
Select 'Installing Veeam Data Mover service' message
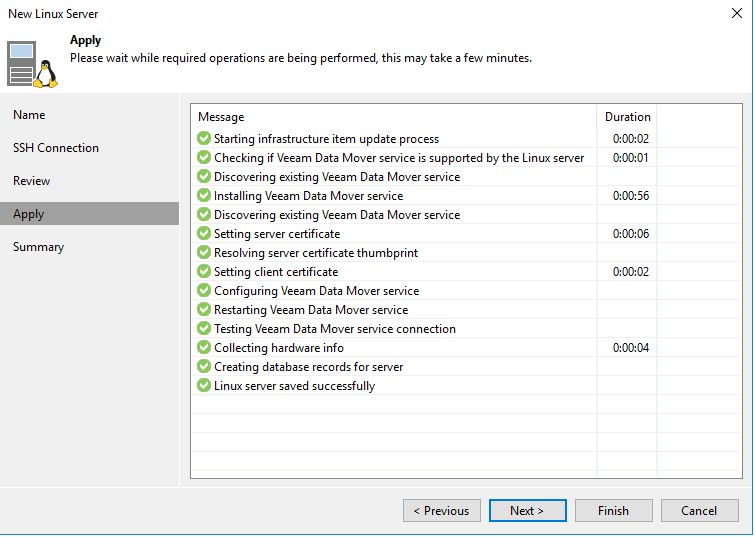[x=308, y=196]
